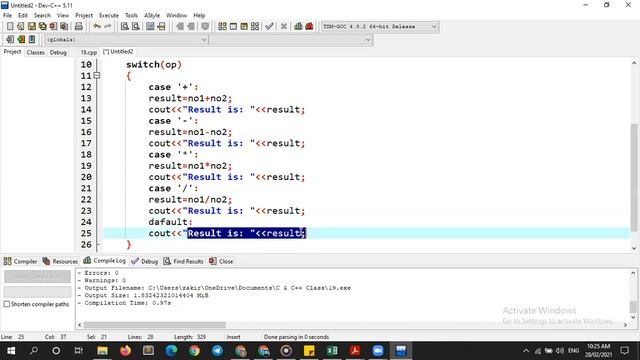The height and width of the screenshot is (360, 640).
Task: Run the program with the Run icon
Action: coord(233,27)
